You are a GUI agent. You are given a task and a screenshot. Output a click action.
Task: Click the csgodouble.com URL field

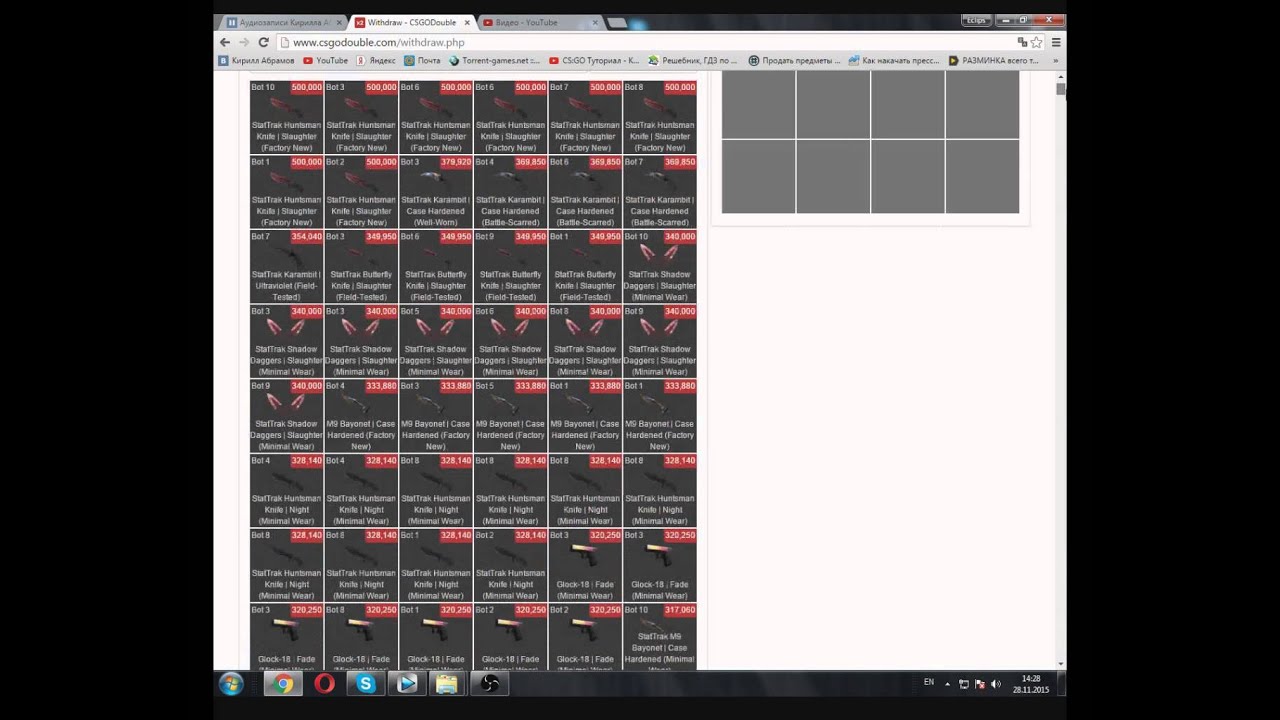(x=645, y=42)
